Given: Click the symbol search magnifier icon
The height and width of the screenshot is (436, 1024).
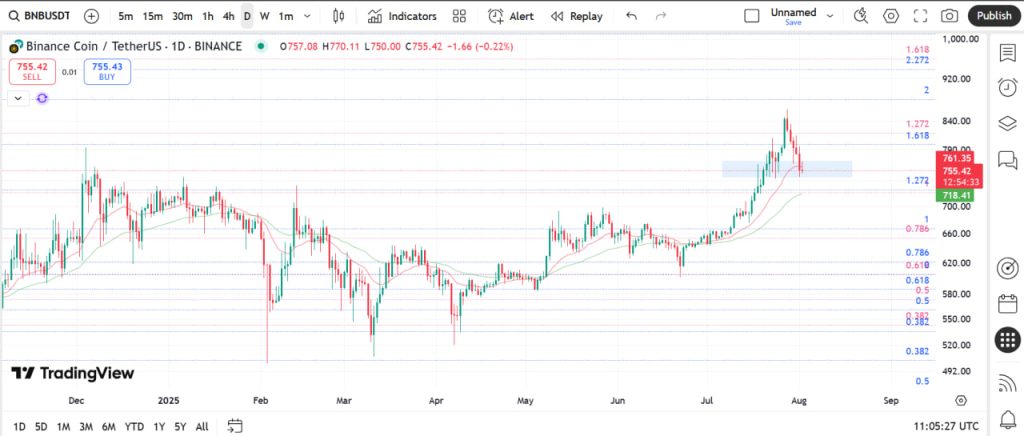Looking at the screenshot, I should [13, 16].
